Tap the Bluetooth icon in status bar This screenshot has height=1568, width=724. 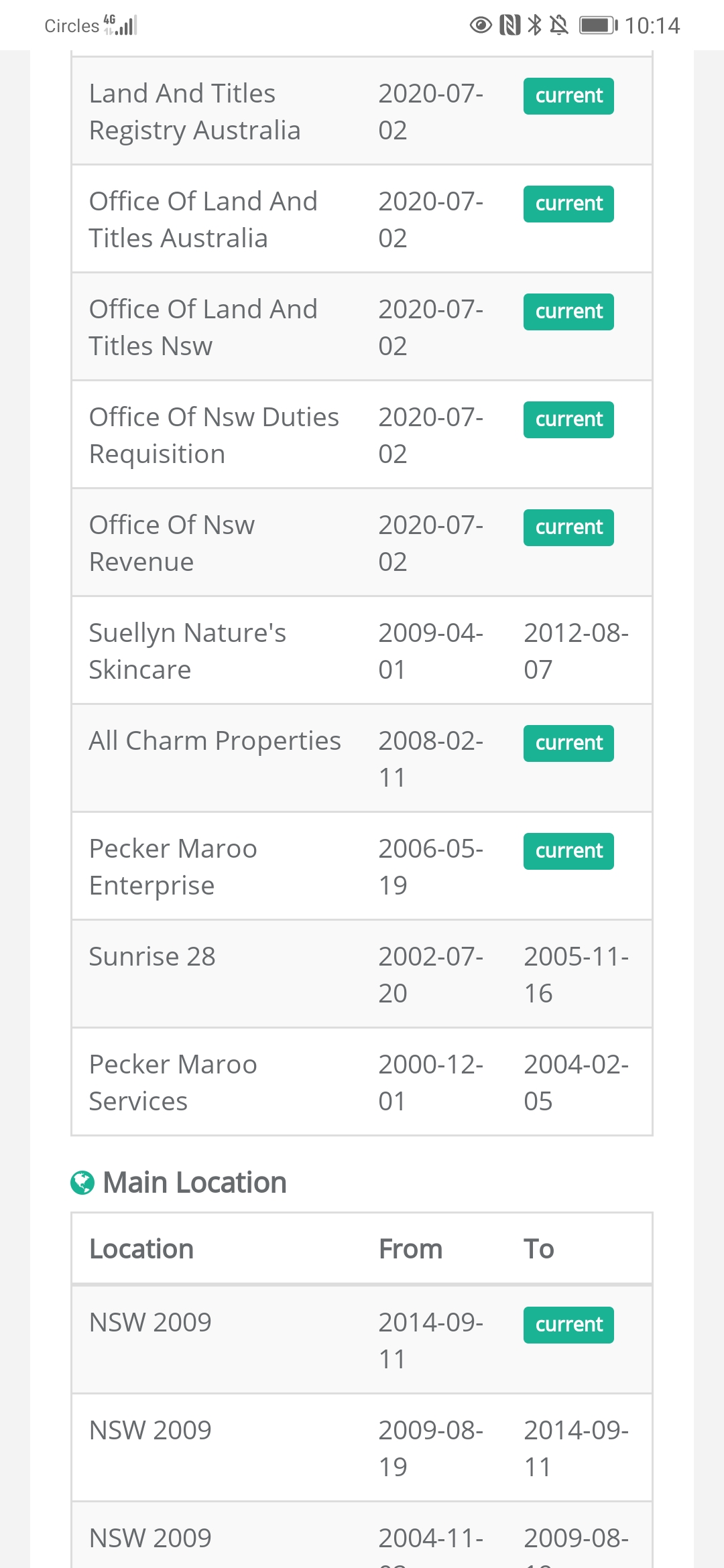(534, 25)
